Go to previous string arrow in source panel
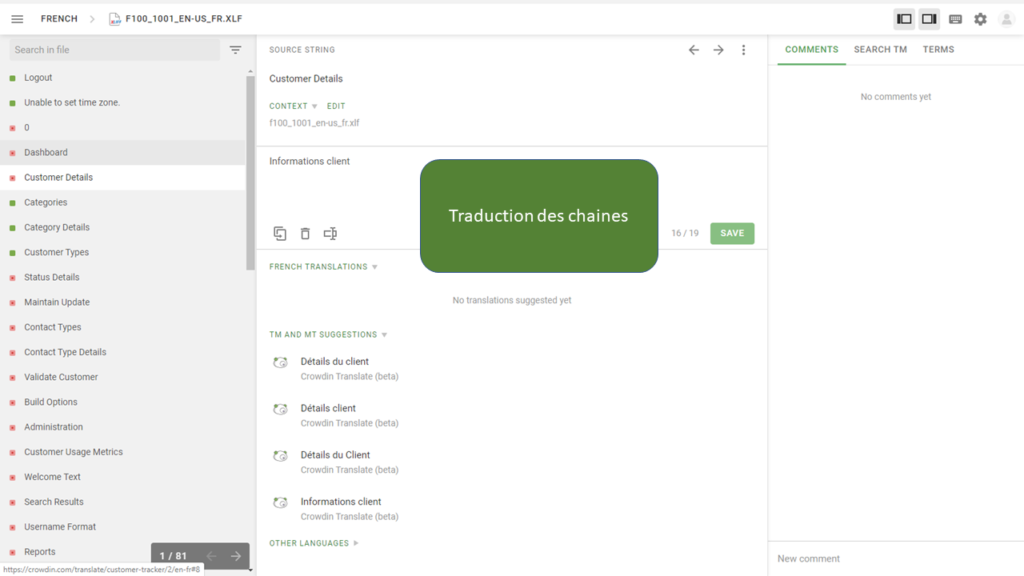This screenshot has width=1024, height=576. tap(694, 50)
